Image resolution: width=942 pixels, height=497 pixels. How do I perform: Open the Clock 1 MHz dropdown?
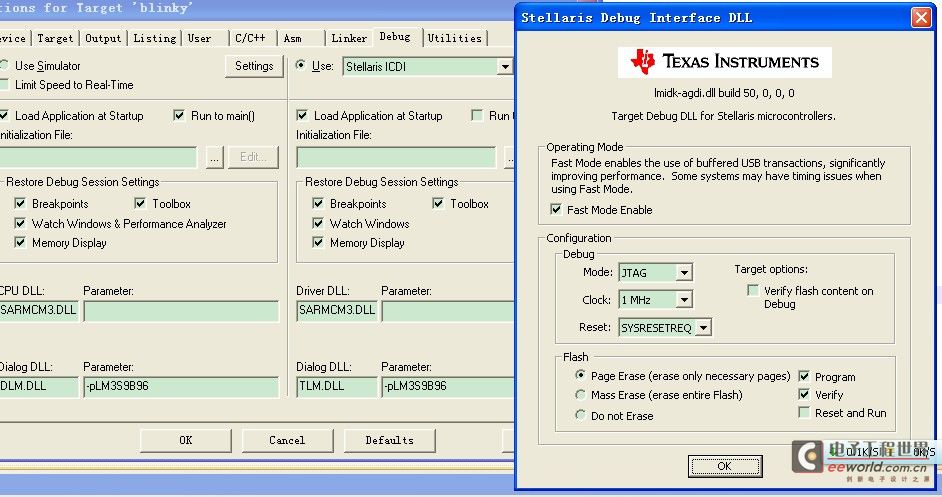tap(684, 299)
